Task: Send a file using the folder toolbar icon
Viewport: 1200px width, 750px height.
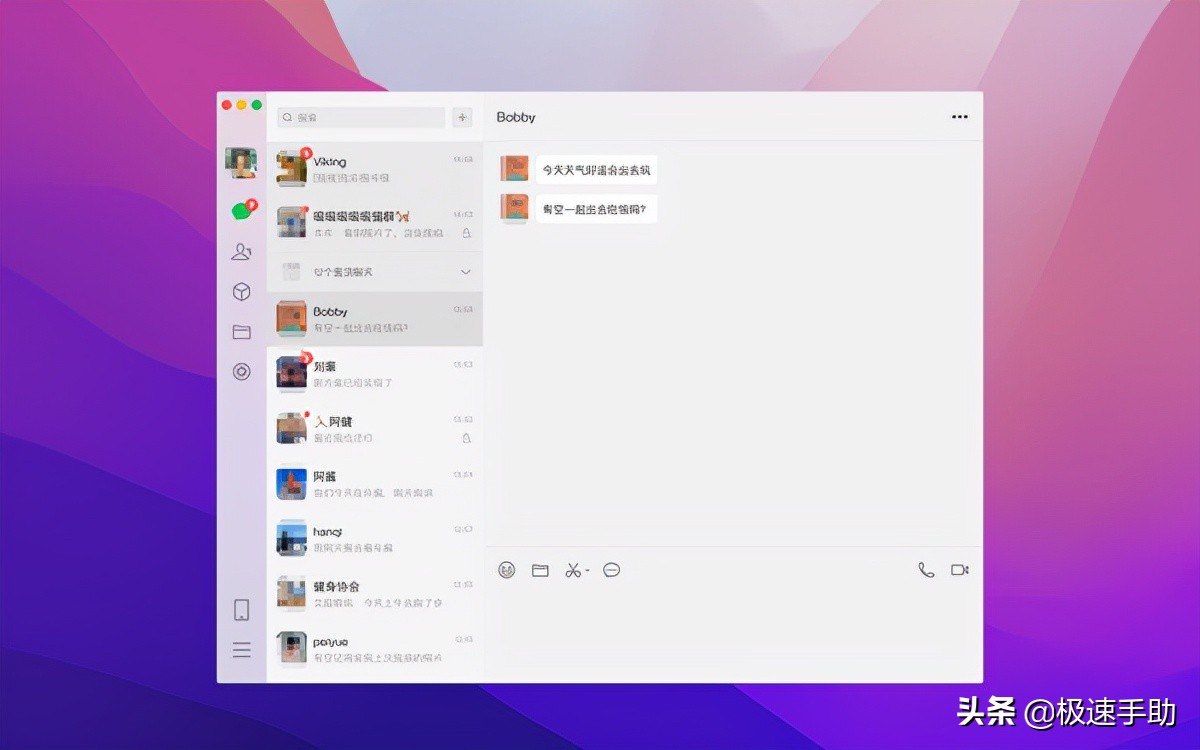Action: (541, 569)
